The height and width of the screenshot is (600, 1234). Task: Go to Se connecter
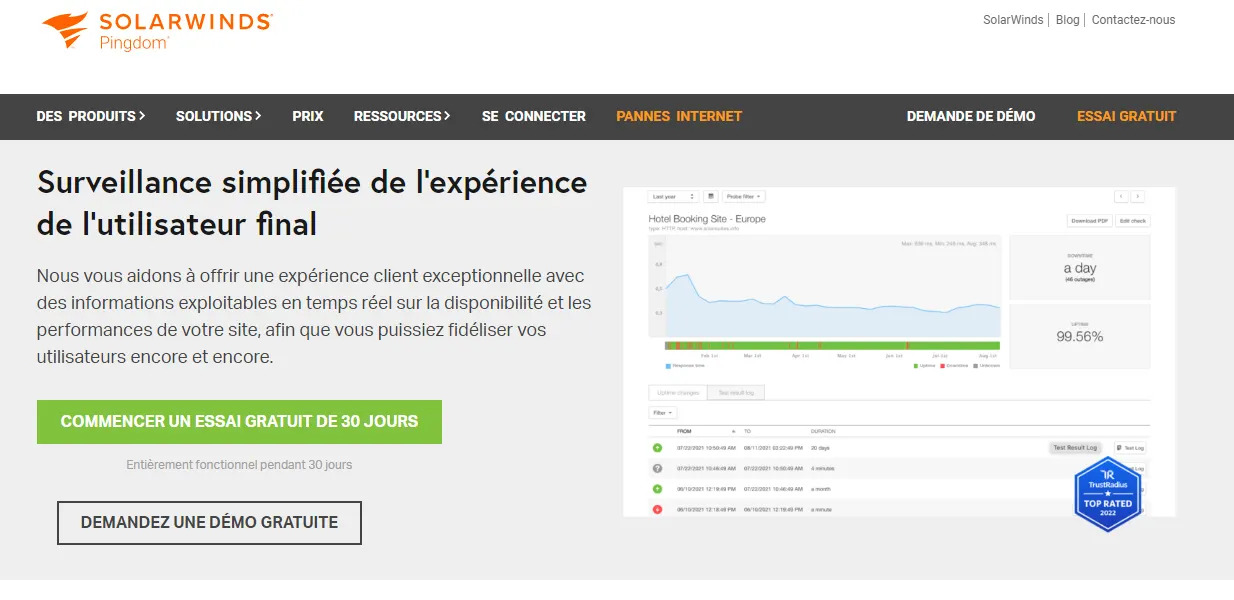(534, 116)
